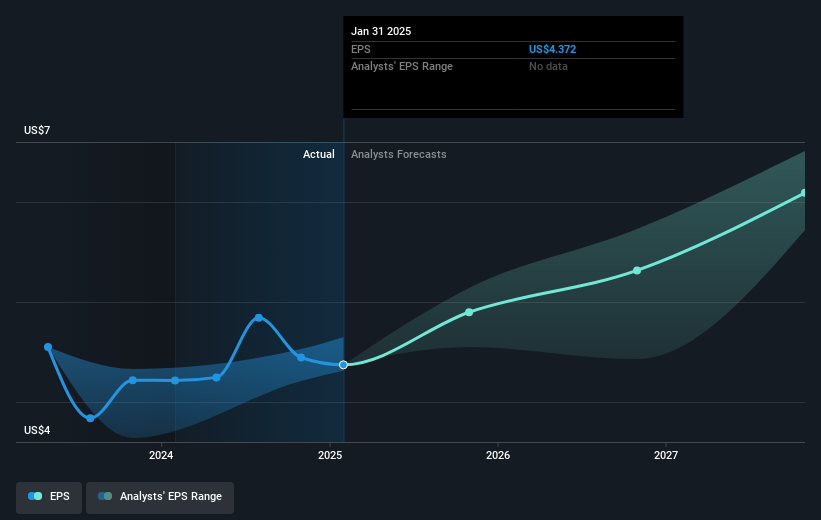
Task: Select the lowest EPS point in 2023
Action: (90, 418)
